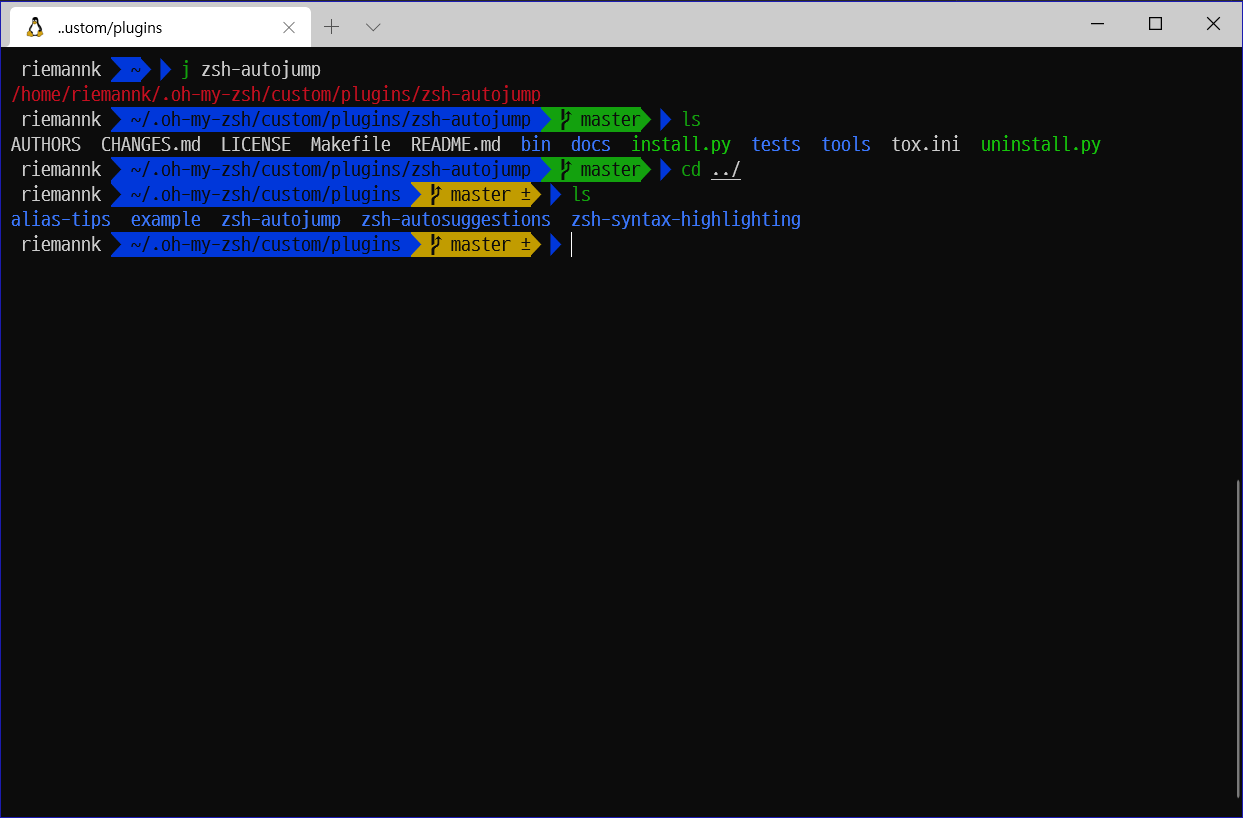
Task: Click the bin directory name
Action: 536,144
